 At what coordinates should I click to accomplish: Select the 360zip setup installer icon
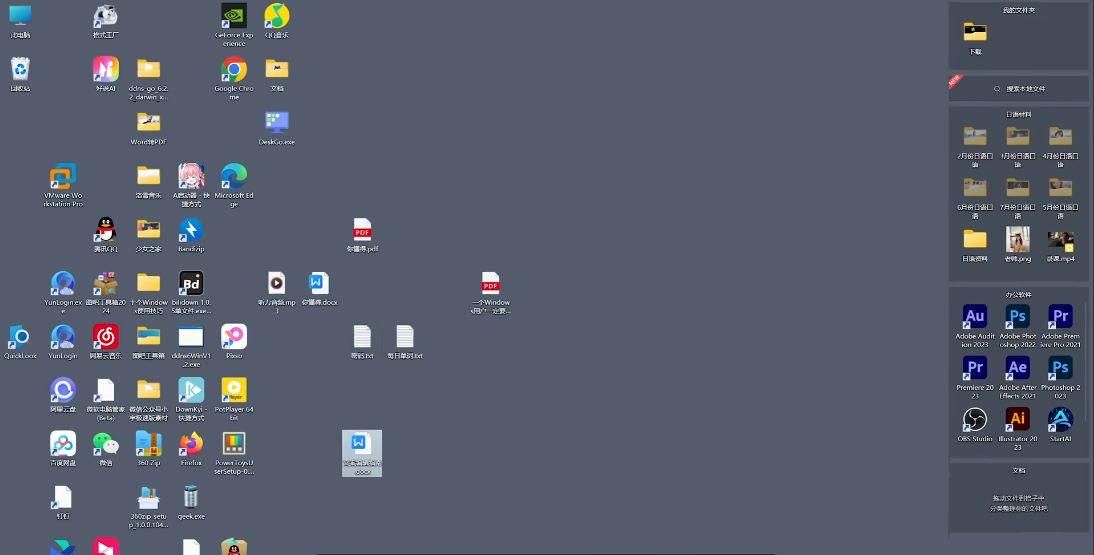[149, 497]
